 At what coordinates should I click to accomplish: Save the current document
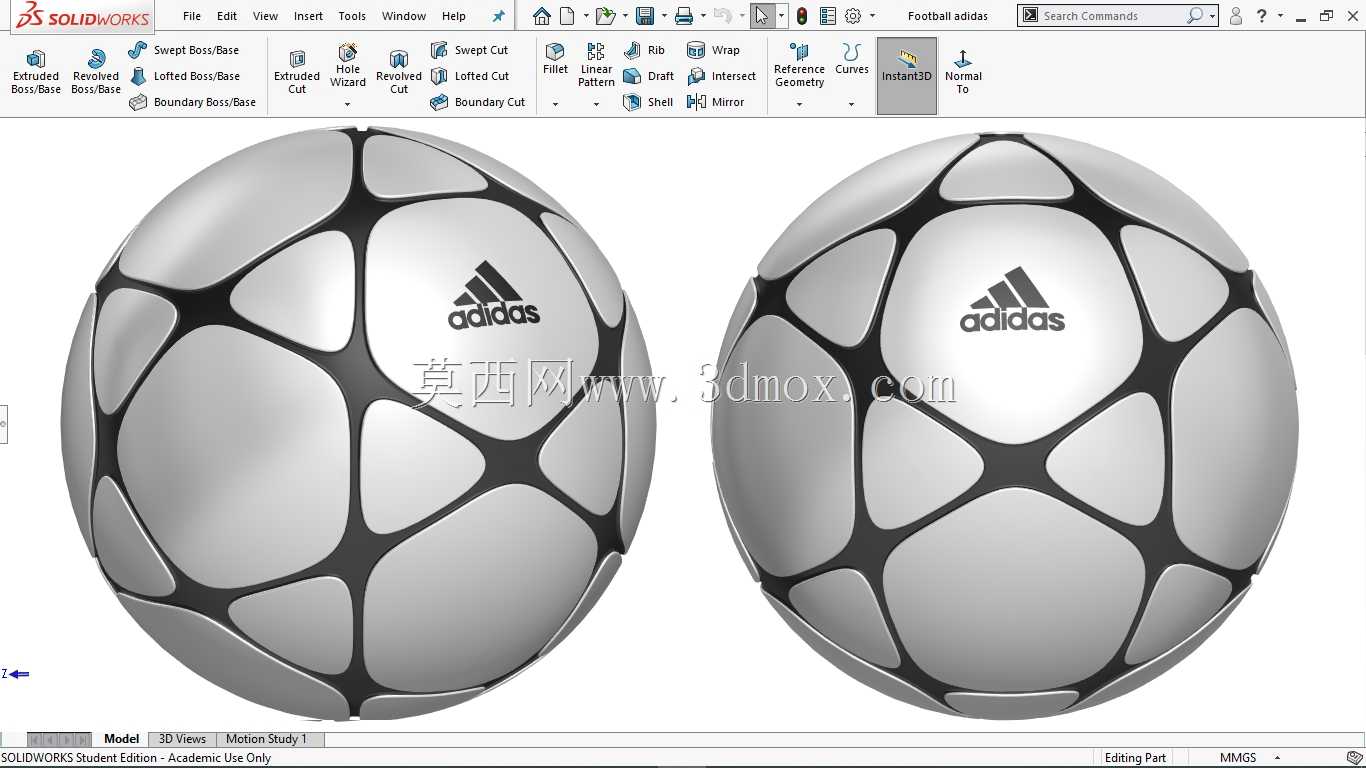click(x=645, y=16)
